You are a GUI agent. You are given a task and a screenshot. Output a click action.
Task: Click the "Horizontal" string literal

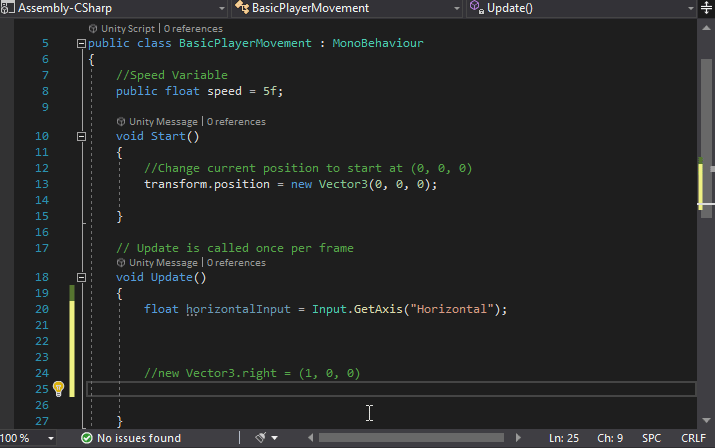[451, 309]
